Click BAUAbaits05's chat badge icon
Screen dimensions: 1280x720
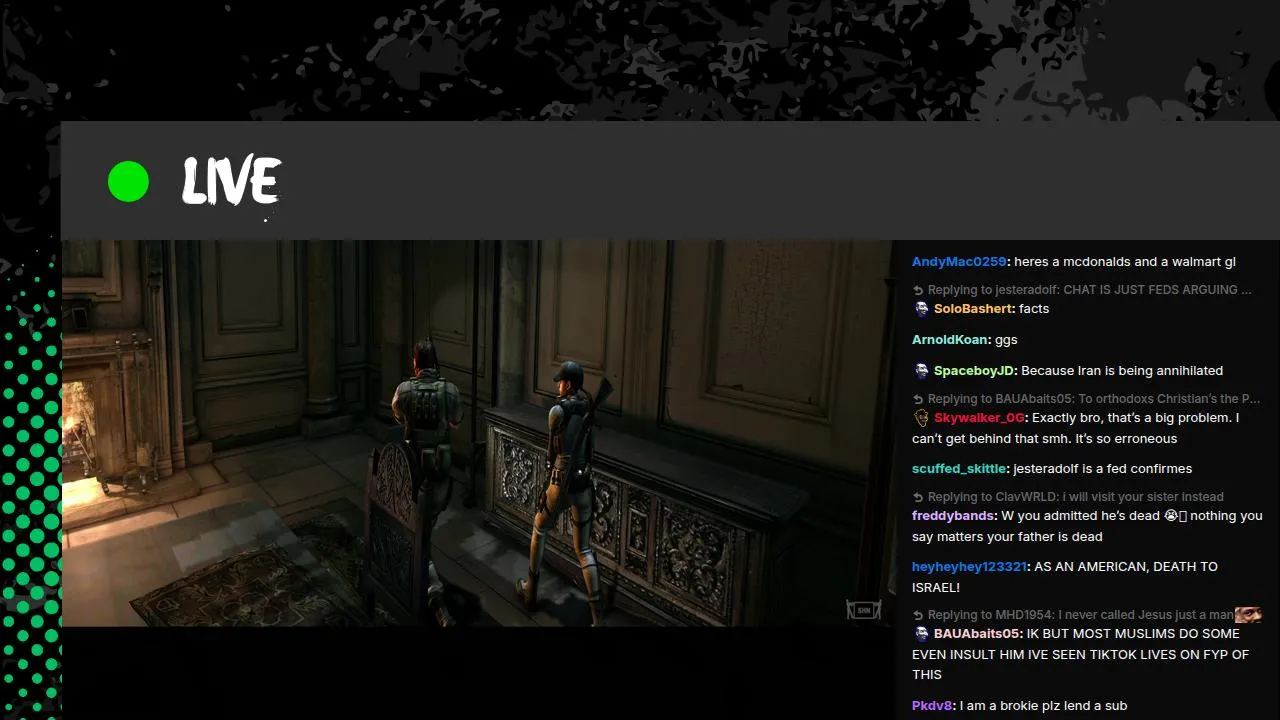pyautogui.click(x=921, y=634)
